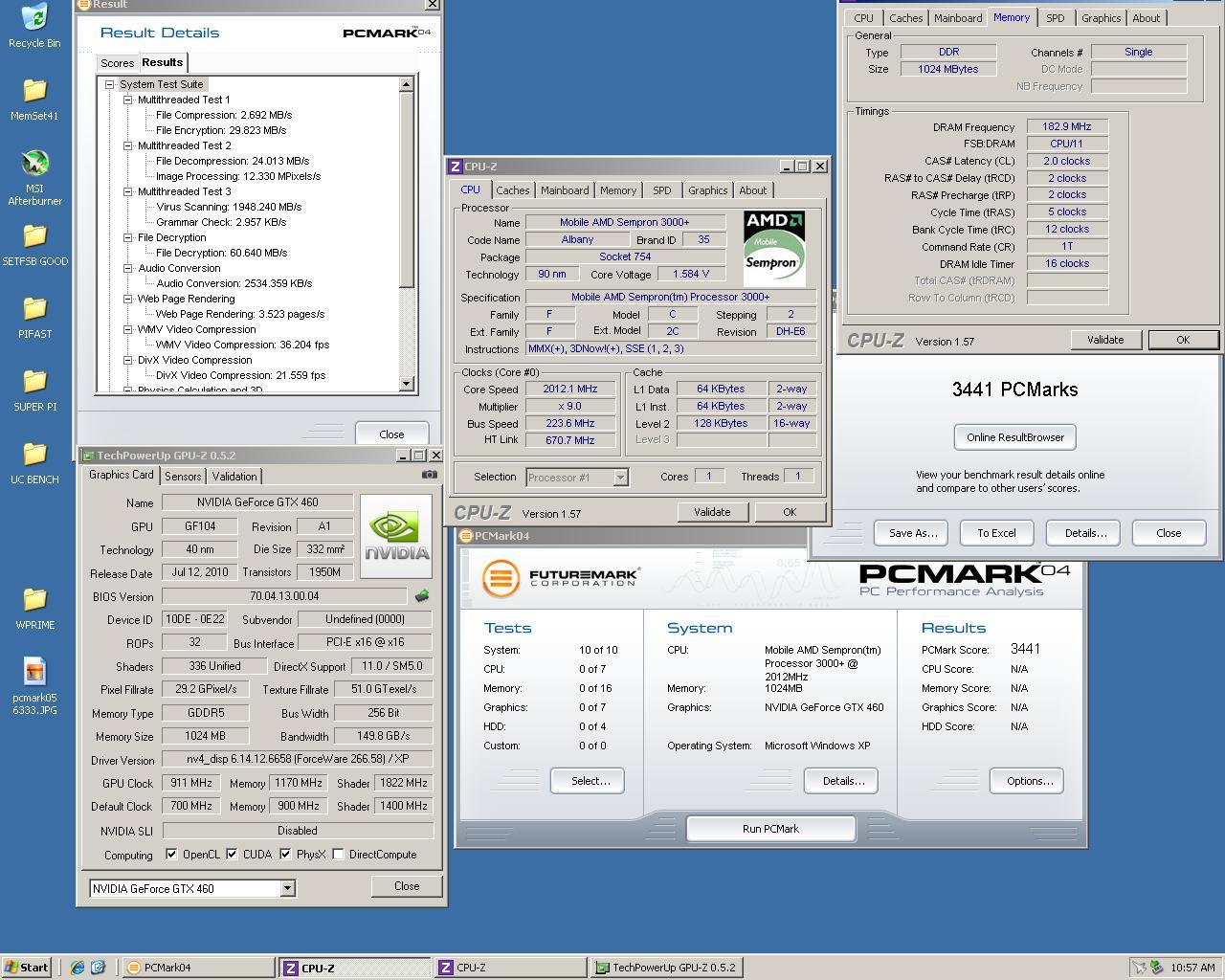
Task: Click the Futuremark logo in PCMark04
Action: tap(560, 578)
